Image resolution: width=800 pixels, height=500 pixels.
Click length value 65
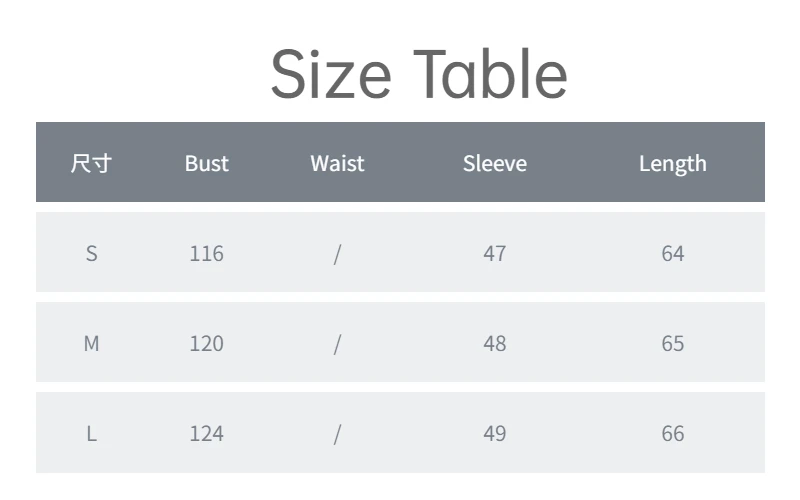[672, 343]
